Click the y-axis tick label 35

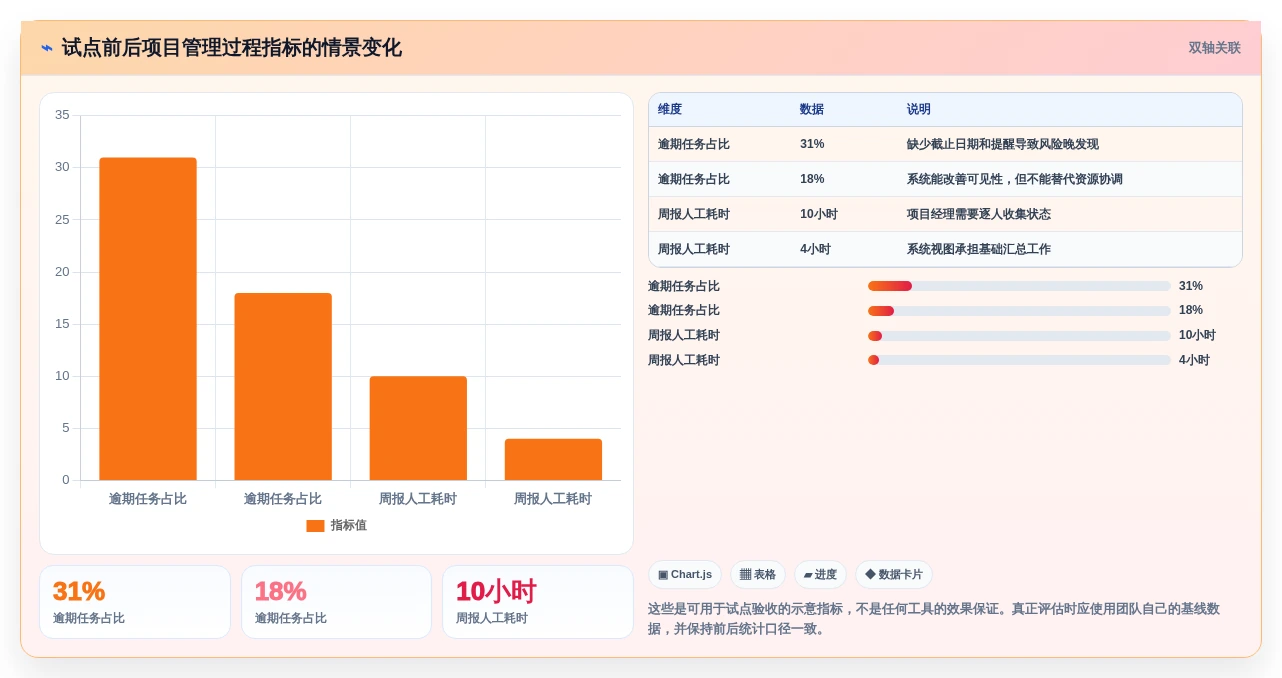62,115
